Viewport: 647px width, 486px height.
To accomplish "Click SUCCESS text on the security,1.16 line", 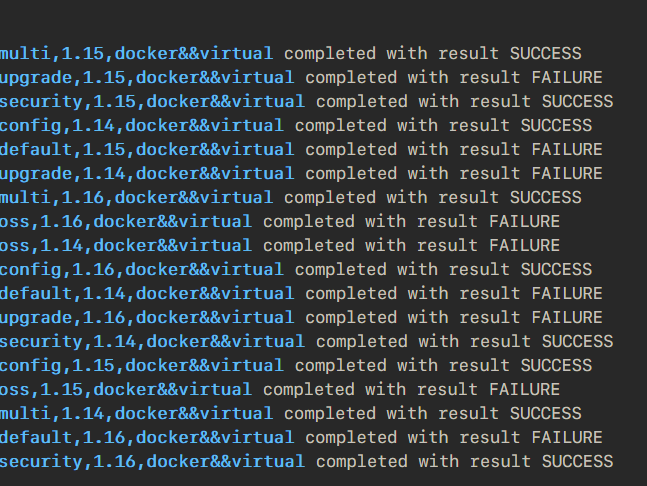I will point(578,461).
